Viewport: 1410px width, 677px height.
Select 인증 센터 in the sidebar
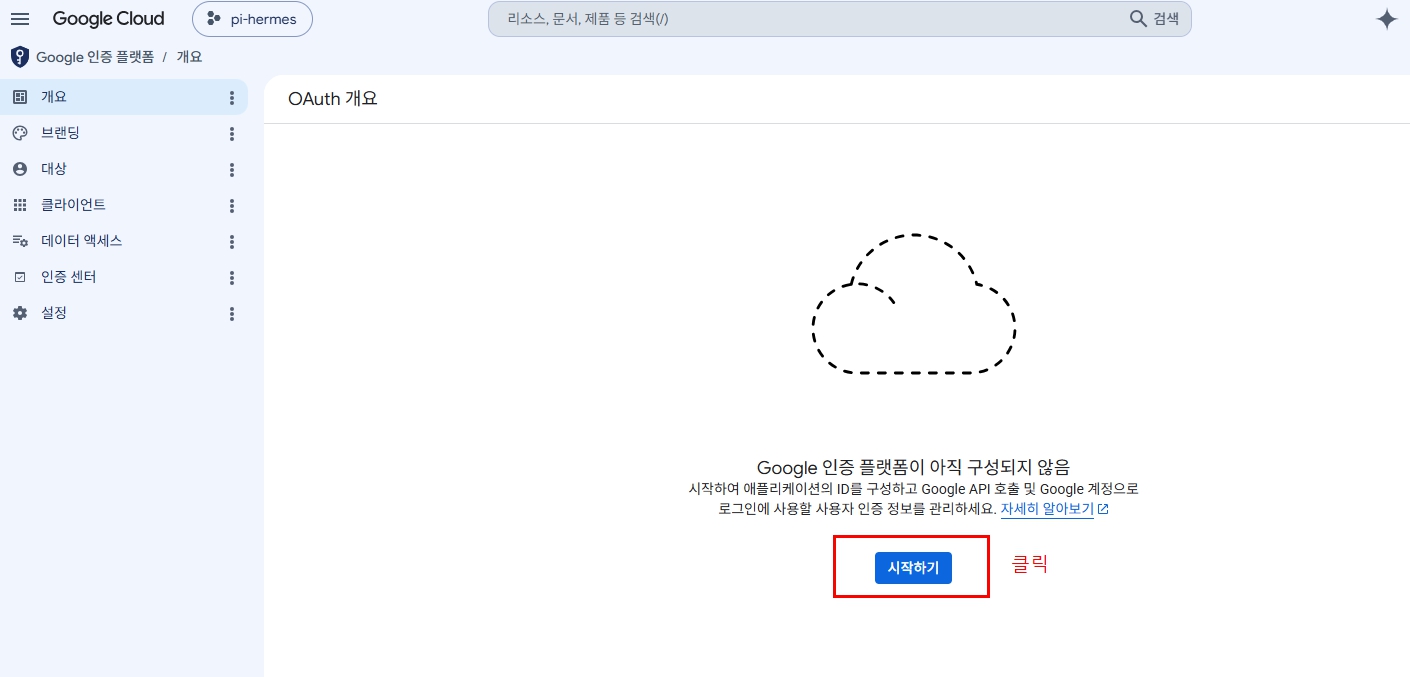click(x=124, y=277)
